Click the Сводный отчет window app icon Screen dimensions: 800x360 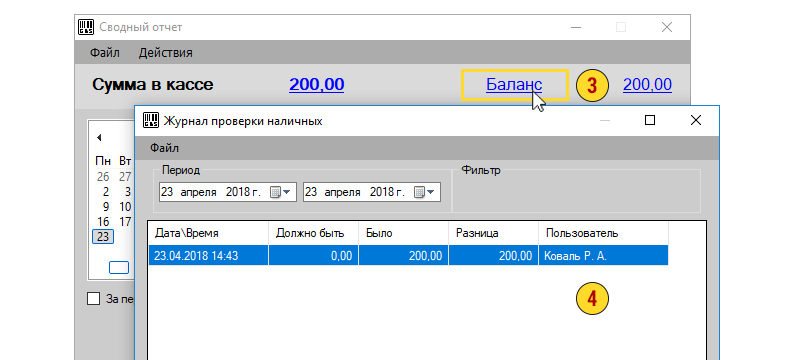86,27
